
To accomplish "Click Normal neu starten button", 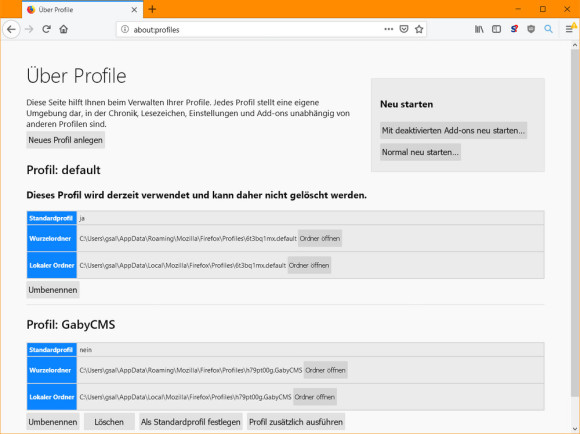I will (420, 152).
